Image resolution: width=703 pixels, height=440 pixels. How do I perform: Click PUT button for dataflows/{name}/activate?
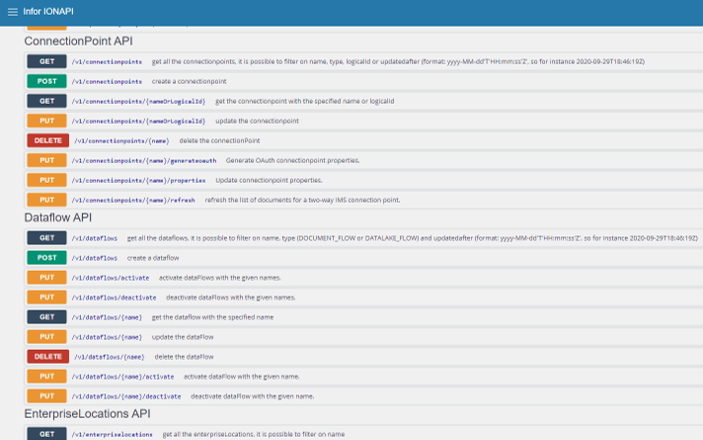[47, 376]
